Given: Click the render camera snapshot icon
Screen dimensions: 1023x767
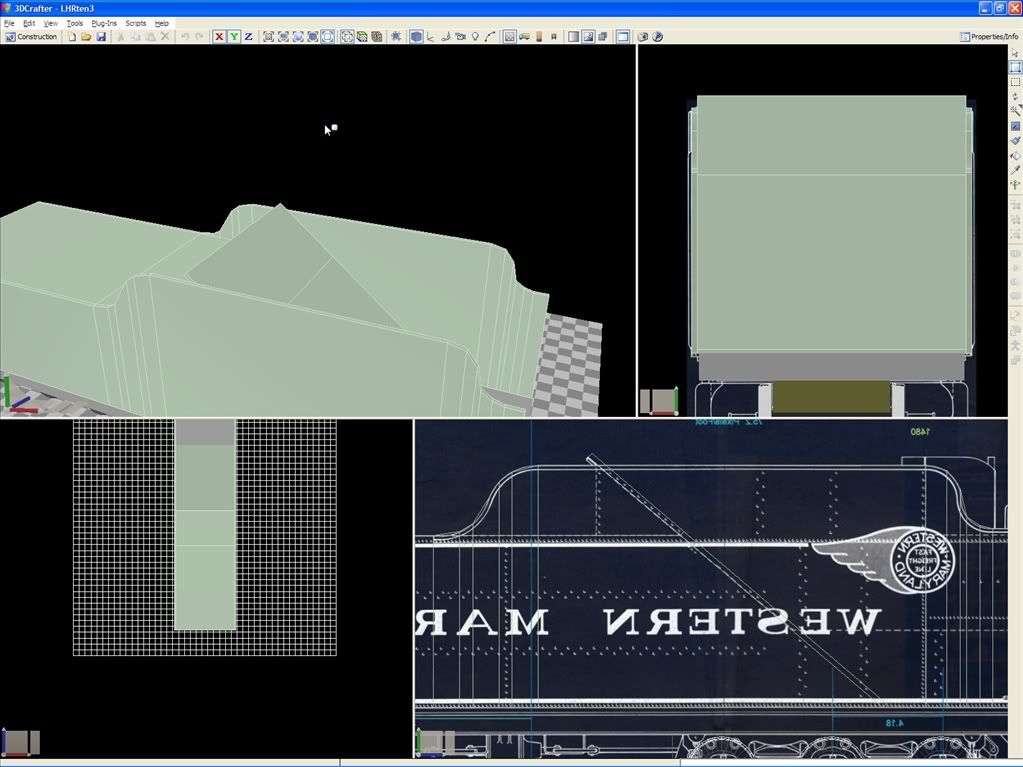Looking at the screenshot, I should click(643, 37).
